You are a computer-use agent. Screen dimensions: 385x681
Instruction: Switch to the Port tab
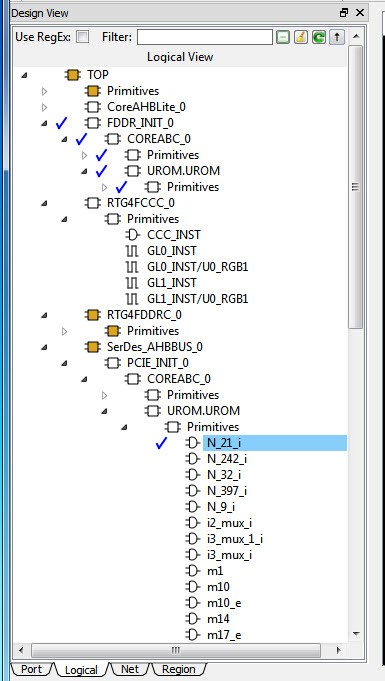[x=31, y=669]
